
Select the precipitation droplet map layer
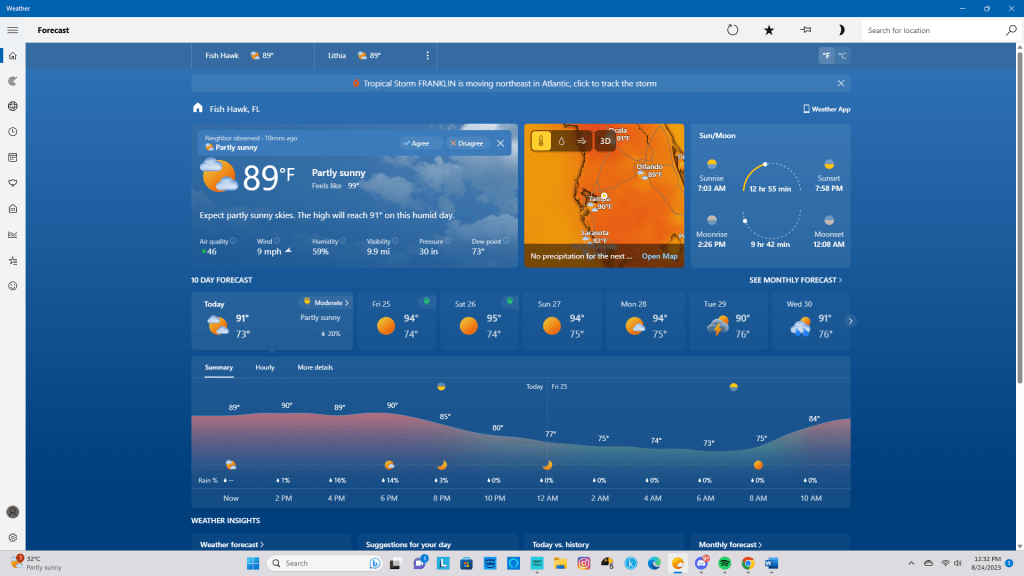tap(561, 141)
